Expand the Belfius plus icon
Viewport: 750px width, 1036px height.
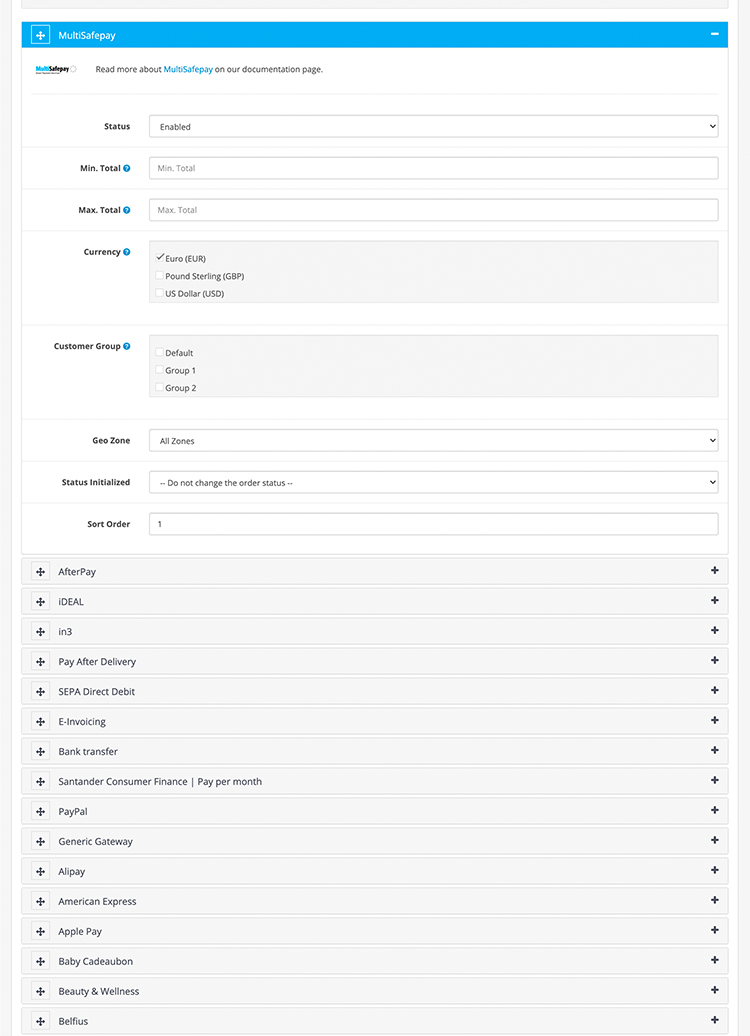pyautogui.click(x=714, y=1019)
